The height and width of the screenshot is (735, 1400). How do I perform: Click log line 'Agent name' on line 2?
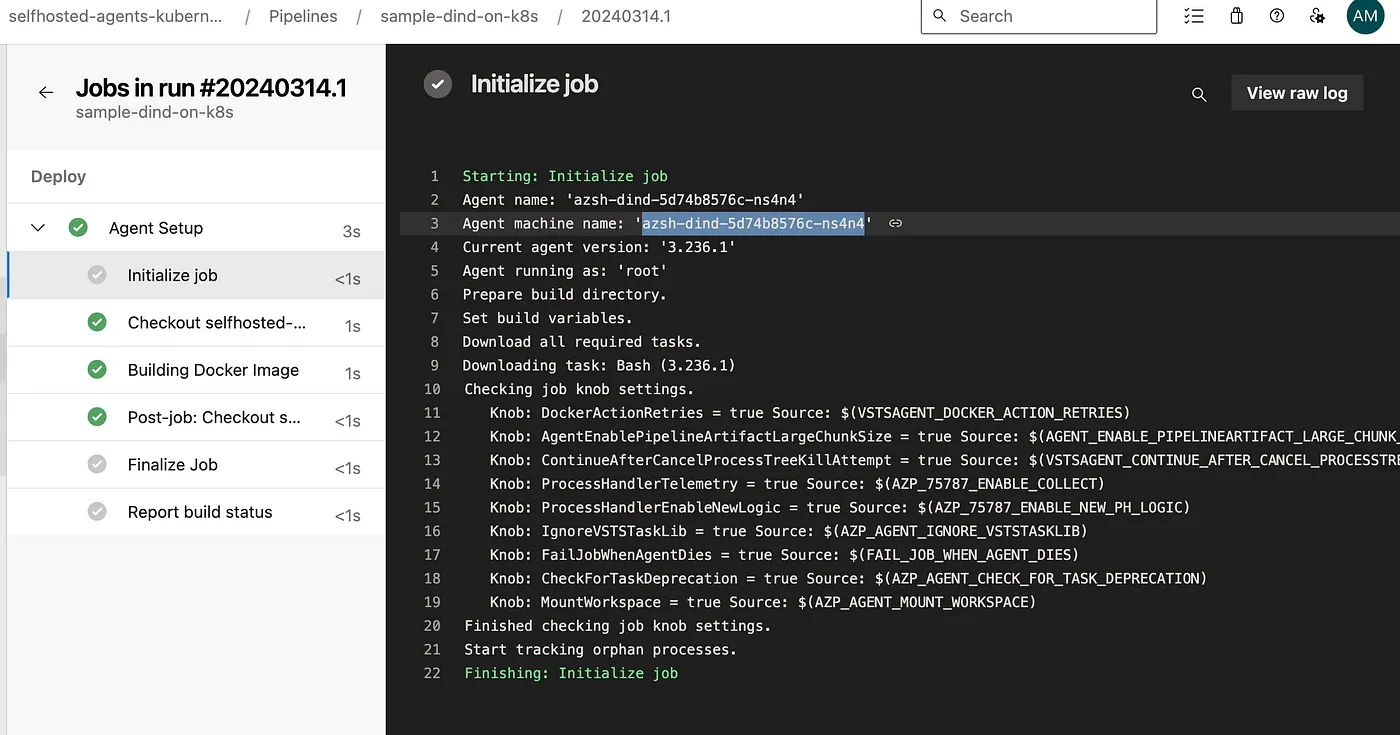click(633, 200)
